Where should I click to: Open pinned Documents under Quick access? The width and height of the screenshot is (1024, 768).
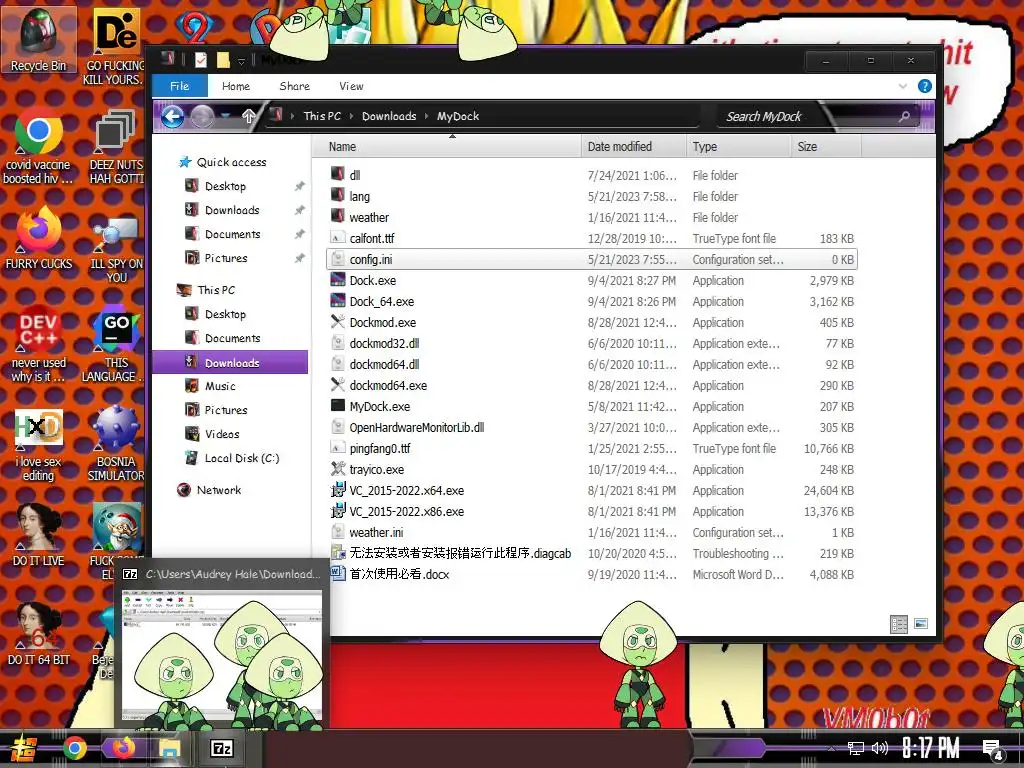232,234
